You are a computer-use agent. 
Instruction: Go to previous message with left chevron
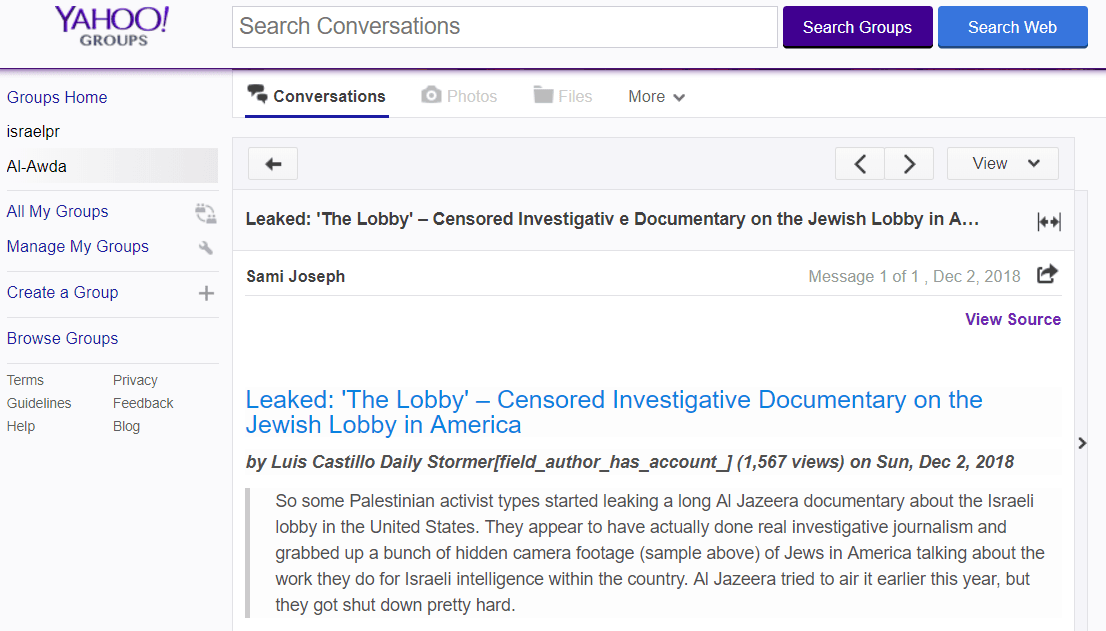860,164
